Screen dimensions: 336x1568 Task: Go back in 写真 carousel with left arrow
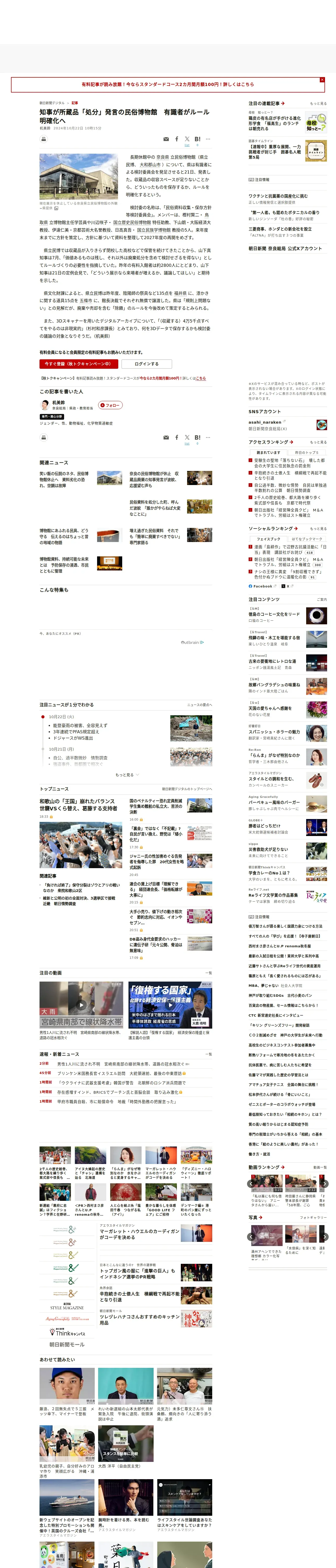tap(251, 1237)
